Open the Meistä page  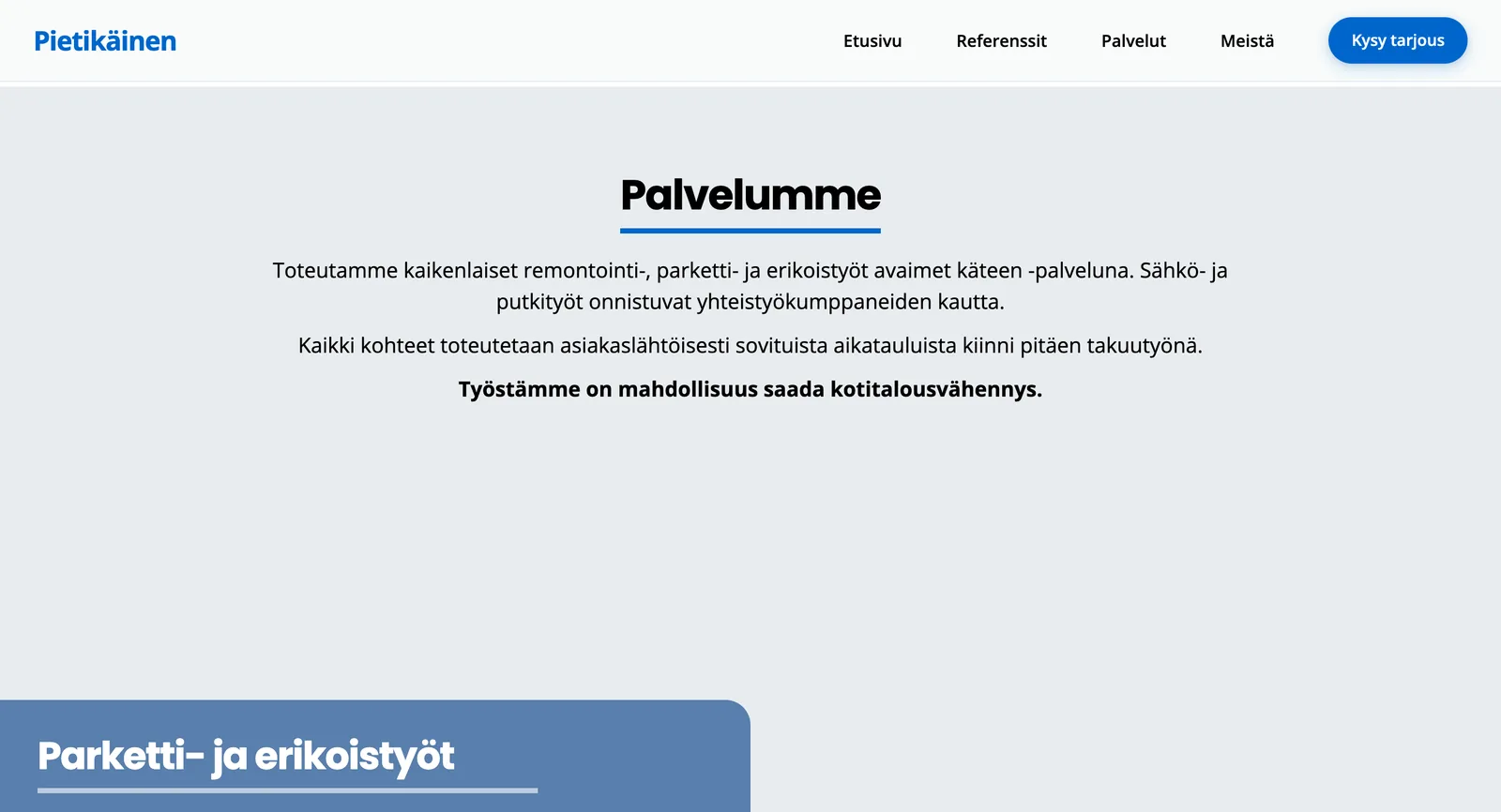1247,41
